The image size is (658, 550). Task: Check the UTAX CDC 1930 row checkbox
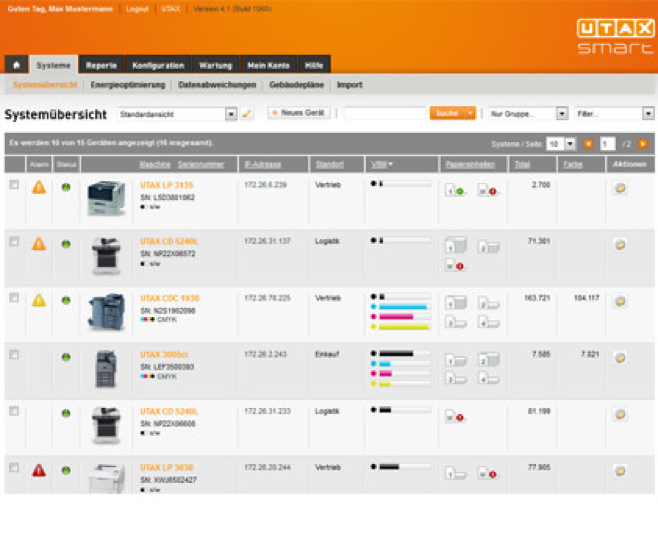pyautogui.click(x=14, y=298)
